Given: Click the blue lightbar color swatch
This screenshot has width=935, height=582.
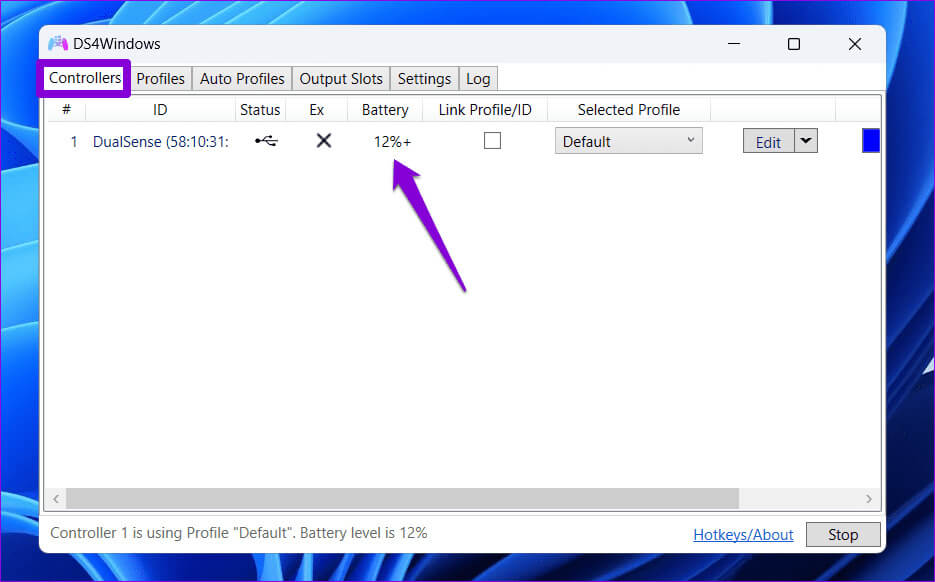Looking at the screenshot, I should tap(871, 141).
